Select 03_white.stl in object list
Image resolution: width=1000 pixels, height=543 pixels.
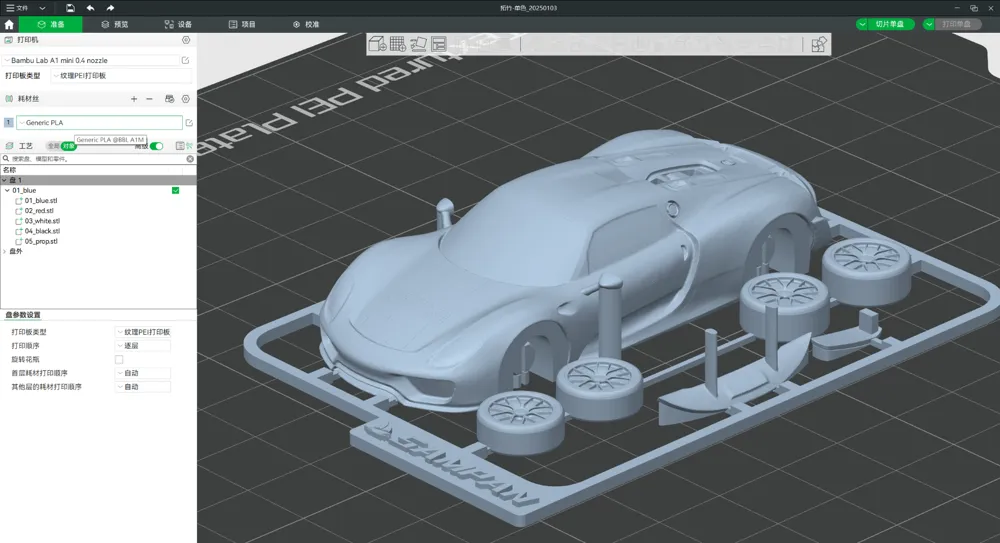pyautogui.click(x=42, y=221)
